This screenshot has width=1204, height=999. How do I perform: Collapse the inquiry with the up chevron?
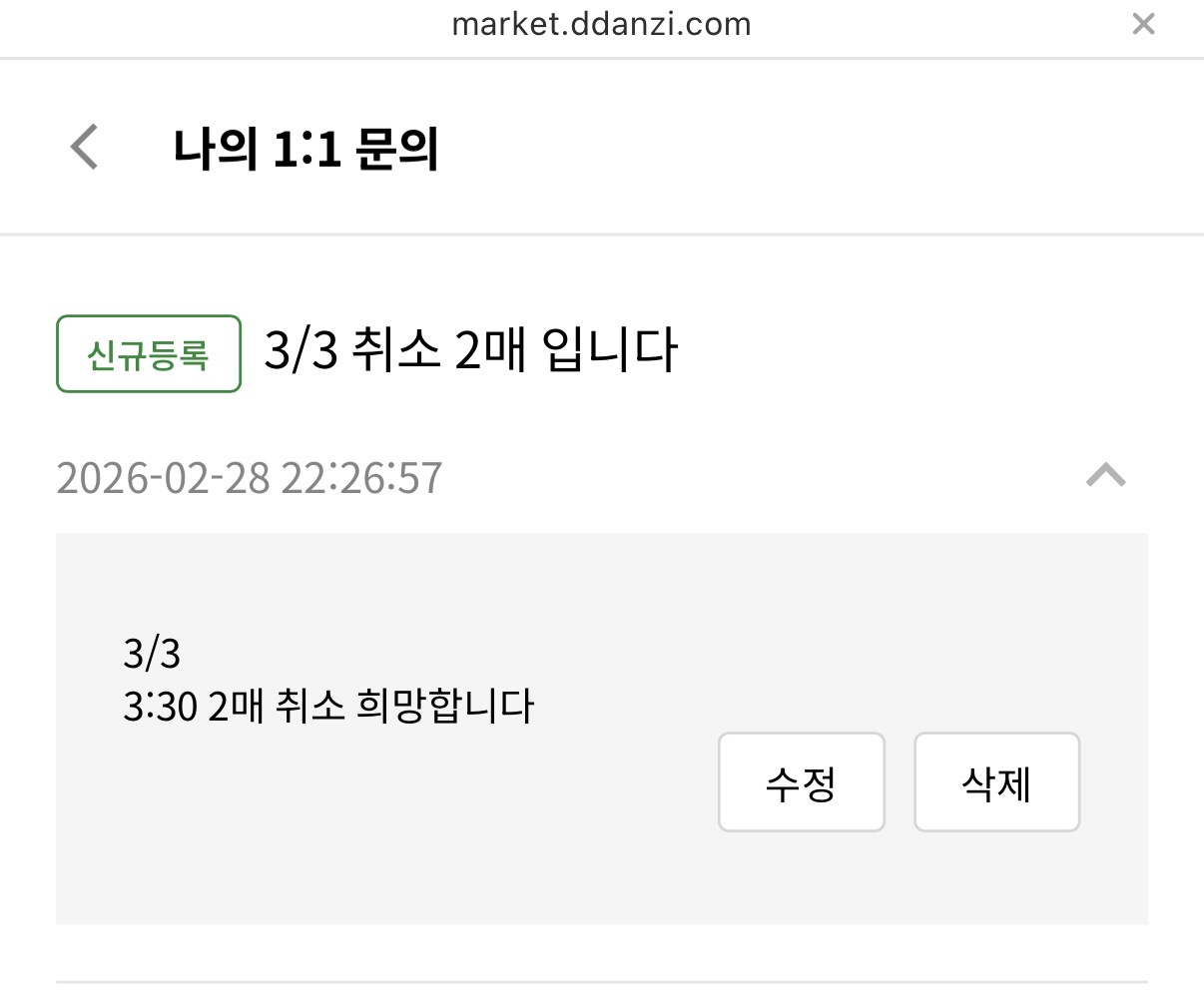[1105, 476]
